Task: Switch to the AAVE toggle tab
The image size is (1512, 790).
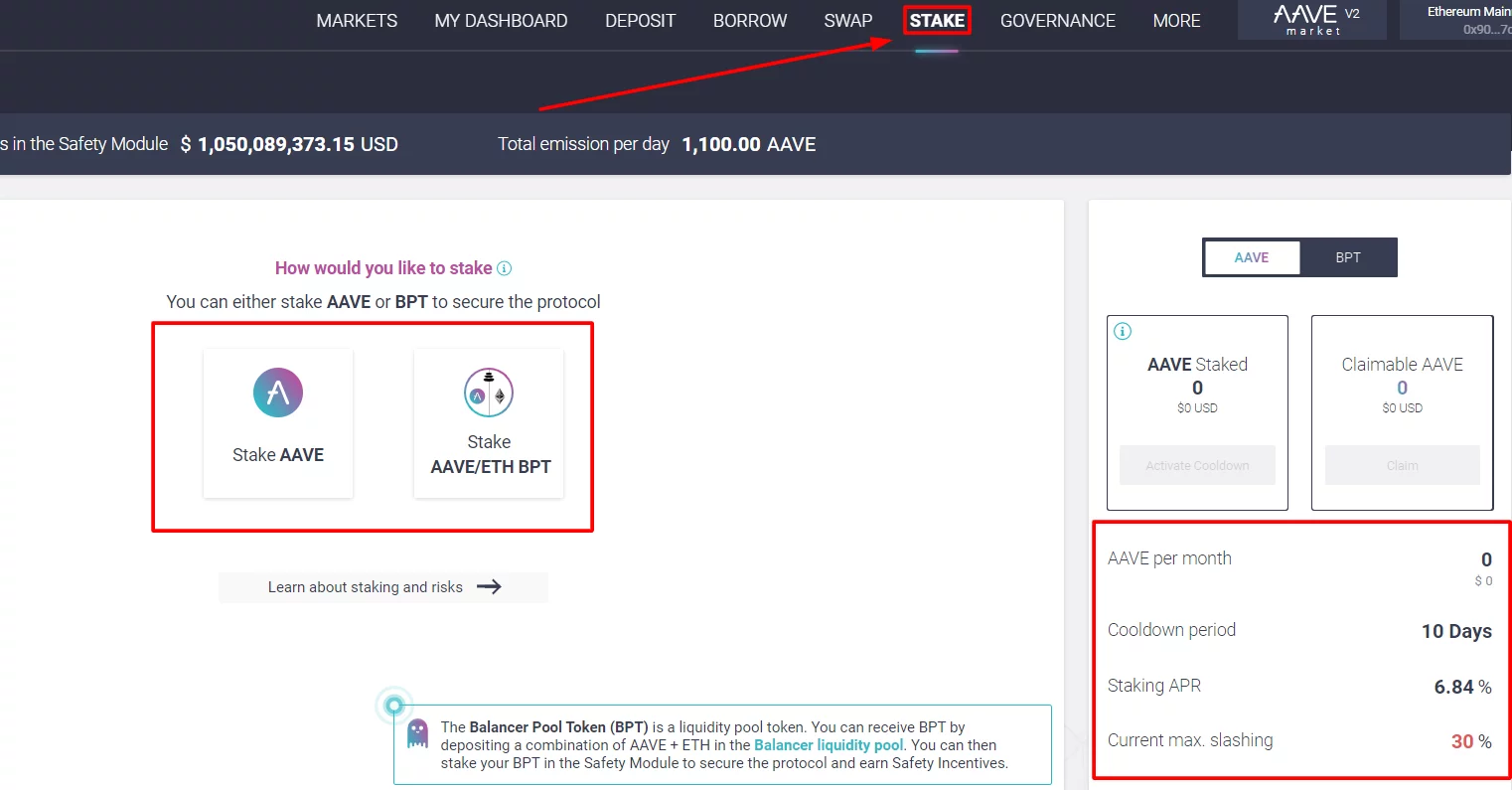Action: click(x=1252, y=257)
